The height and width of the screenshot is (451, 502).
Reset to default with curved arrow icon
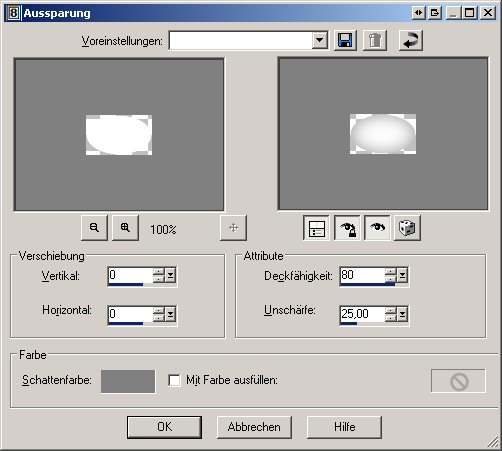click(411, 41)
